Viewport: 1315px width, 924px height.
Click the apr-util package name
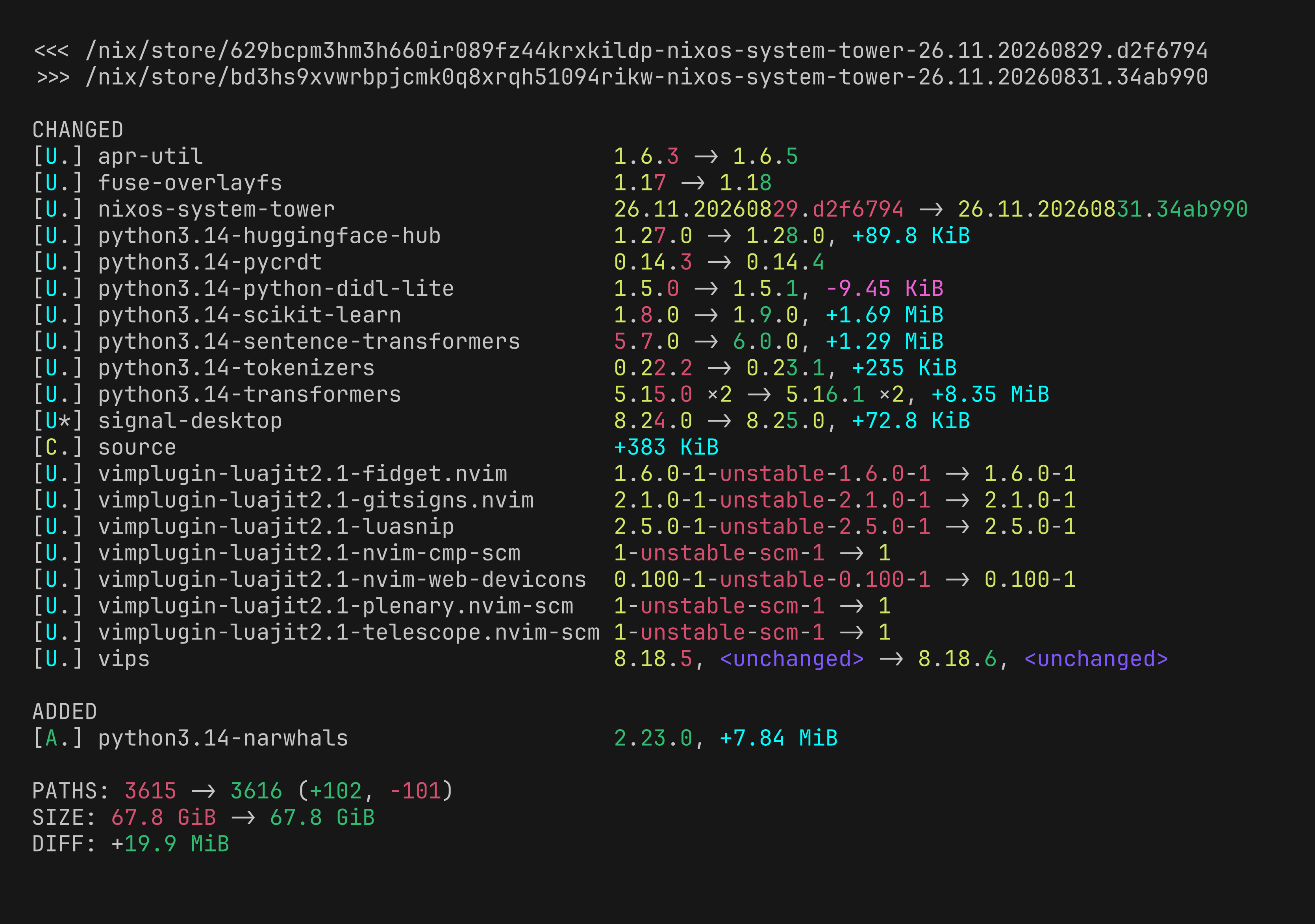pyautogui.click(x=150, y=156)
